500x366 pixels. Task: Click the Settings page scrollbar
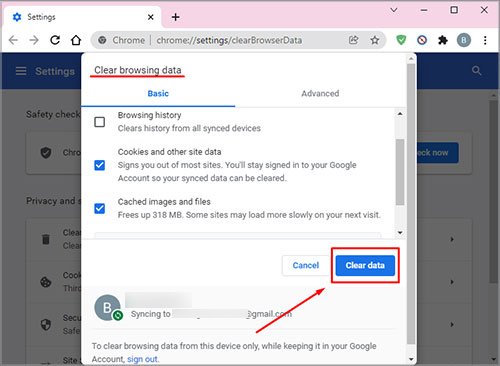point(493,192)
